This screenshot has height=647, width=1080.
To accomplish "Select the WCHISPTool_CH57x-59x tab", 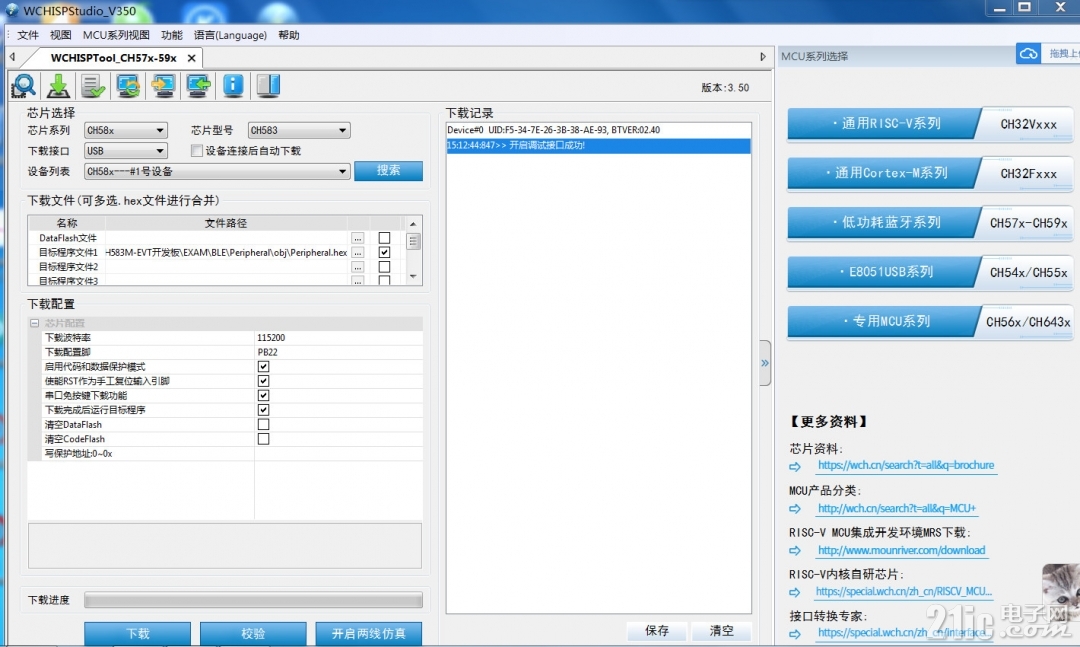I will click(x=113, y=58).
